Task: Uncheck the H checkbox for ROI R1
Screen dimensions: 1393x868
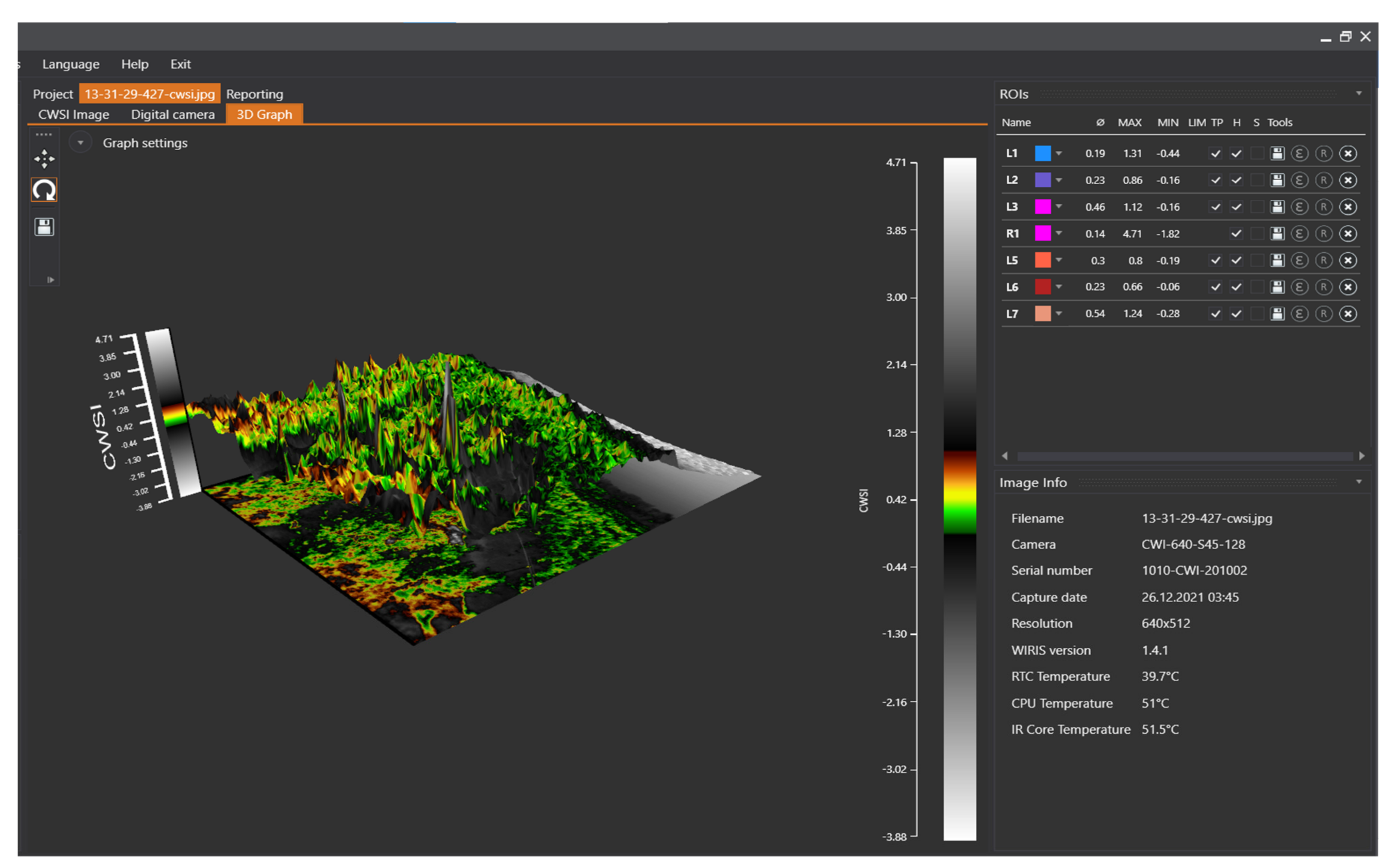Action: click(1236, 234)
